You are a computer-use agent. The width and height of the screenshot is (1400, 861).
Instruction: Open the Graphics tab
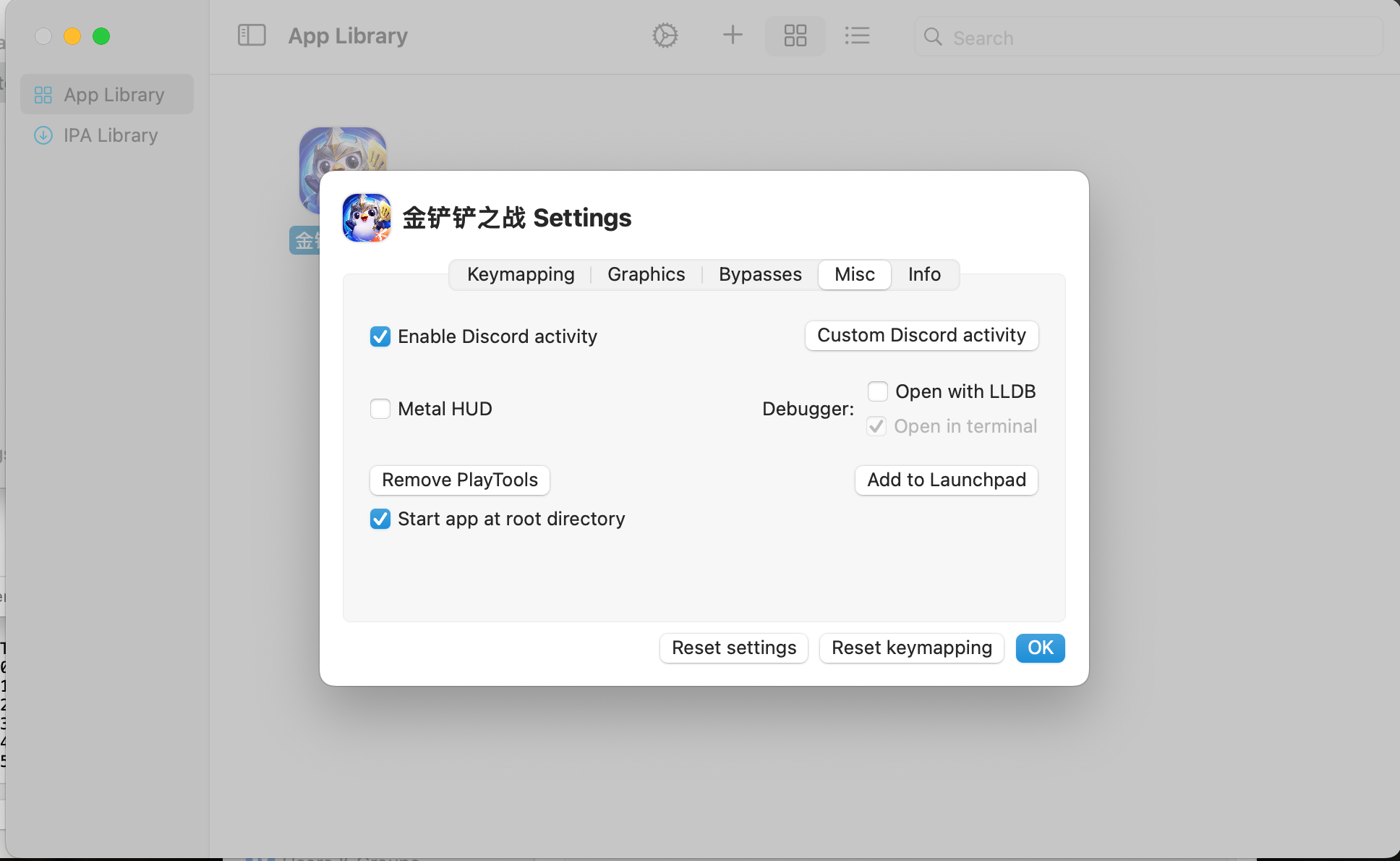(x=646, y=274)
